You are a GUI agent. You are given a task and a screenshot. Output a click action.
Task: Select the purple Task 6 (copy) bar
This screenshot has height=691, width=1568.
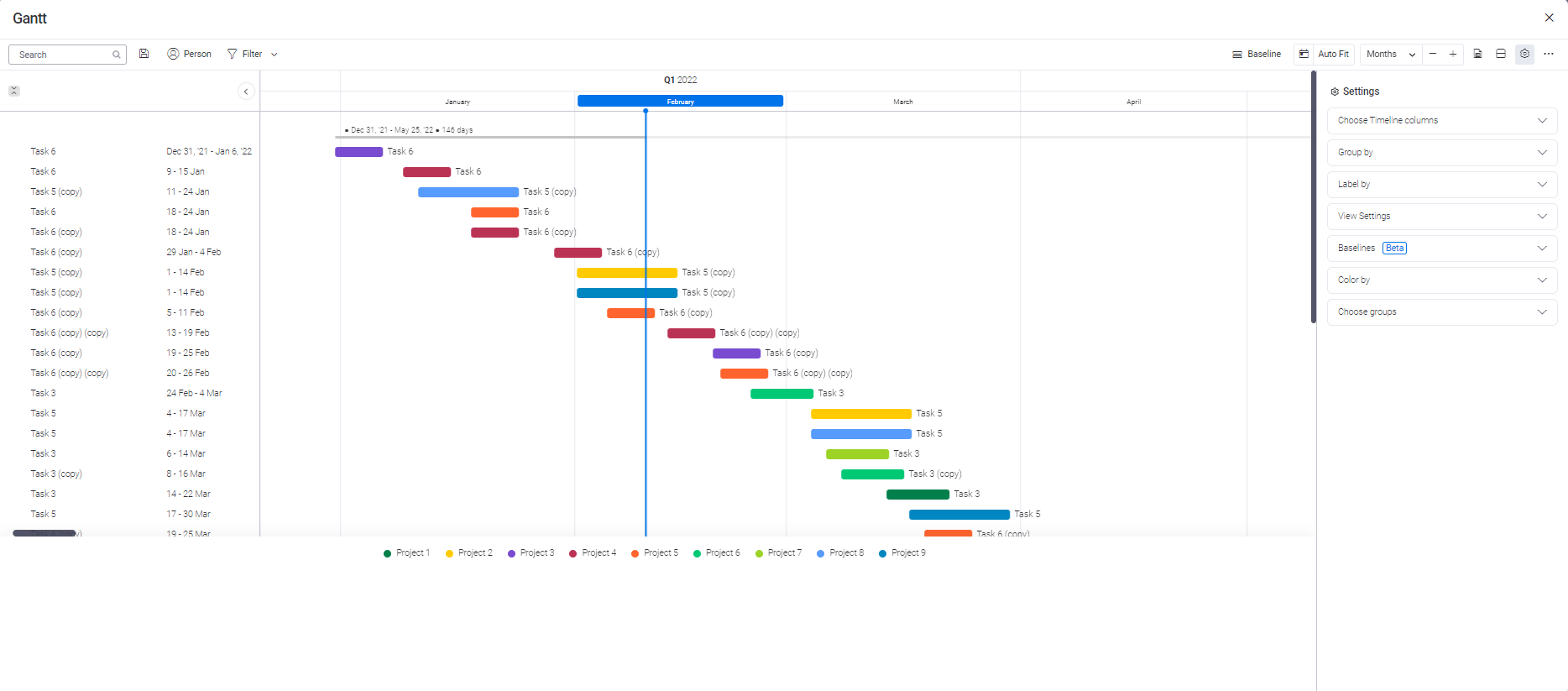pos(737,353)
